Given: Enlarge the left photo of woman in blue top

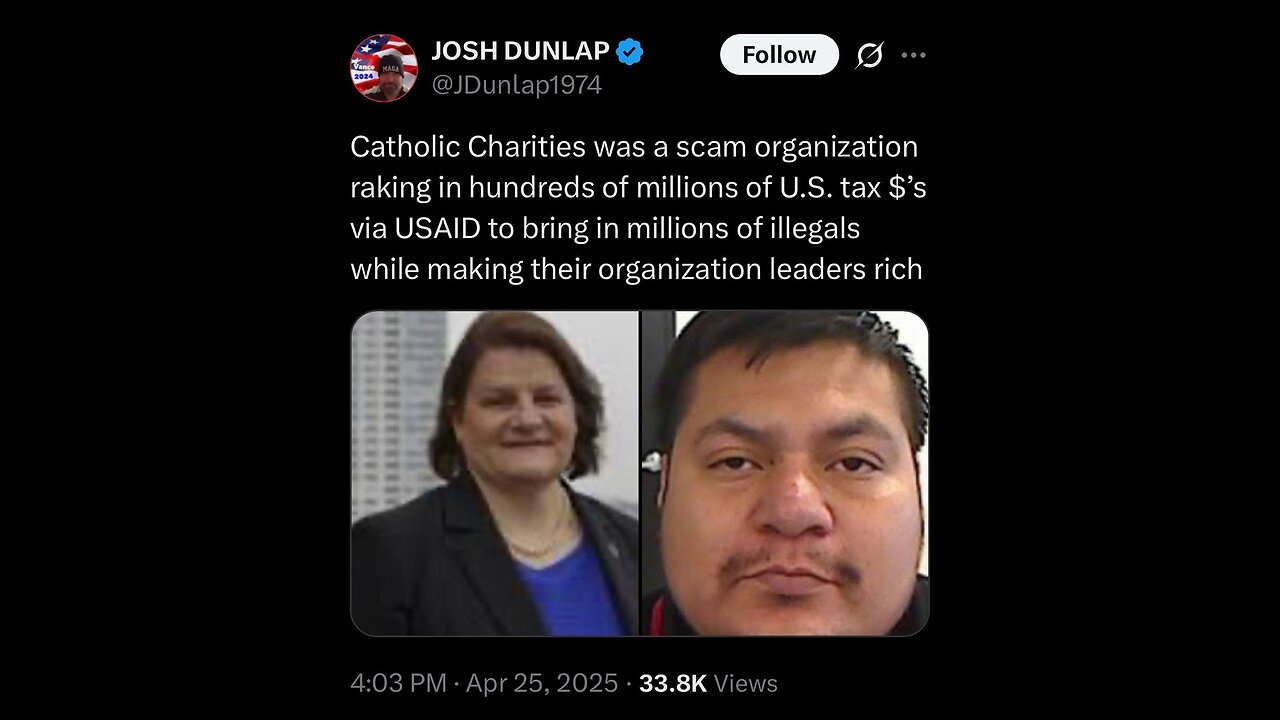Looking at the screenshot, I should click(x=494, y=473).
